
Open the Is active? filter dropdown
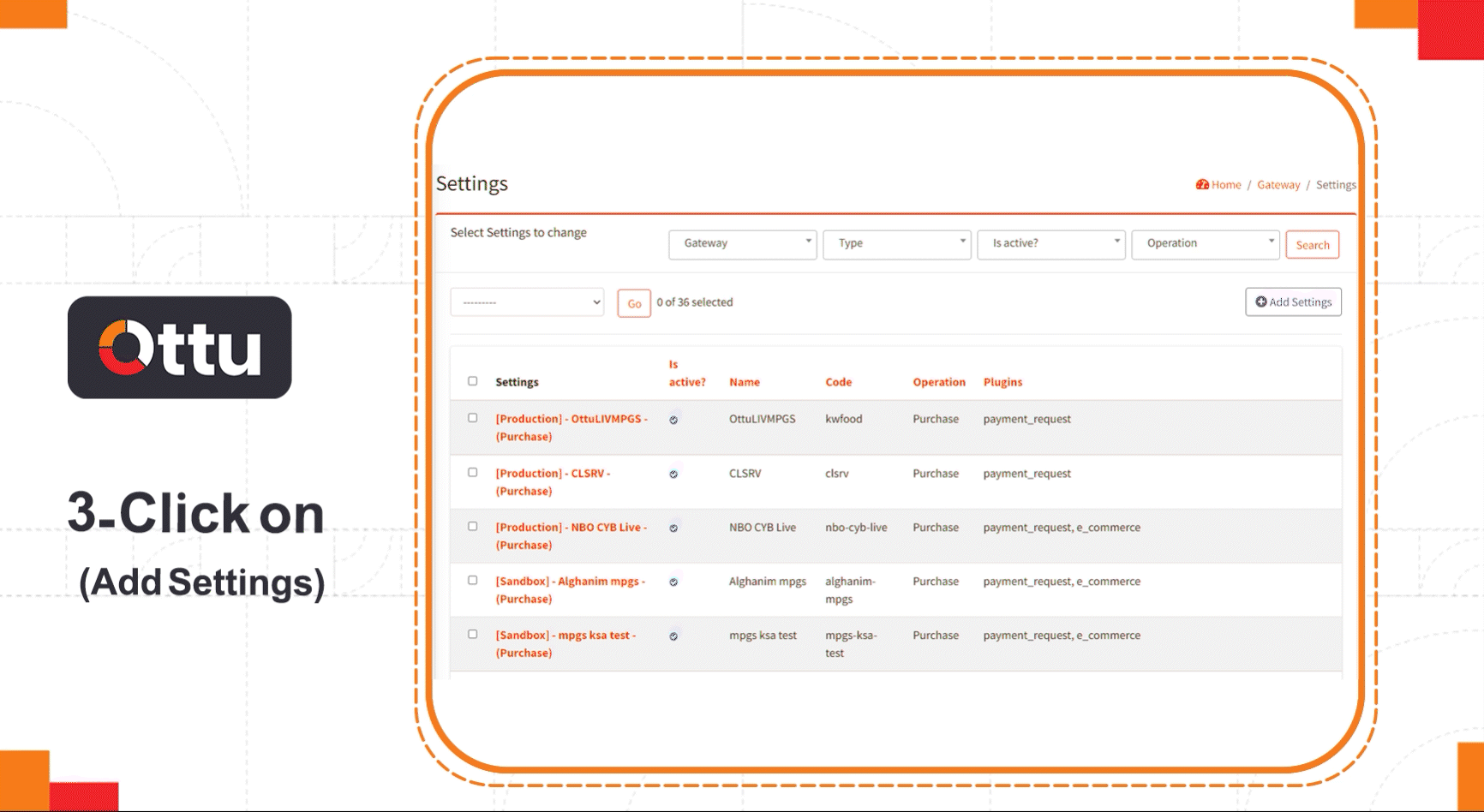1051,244
